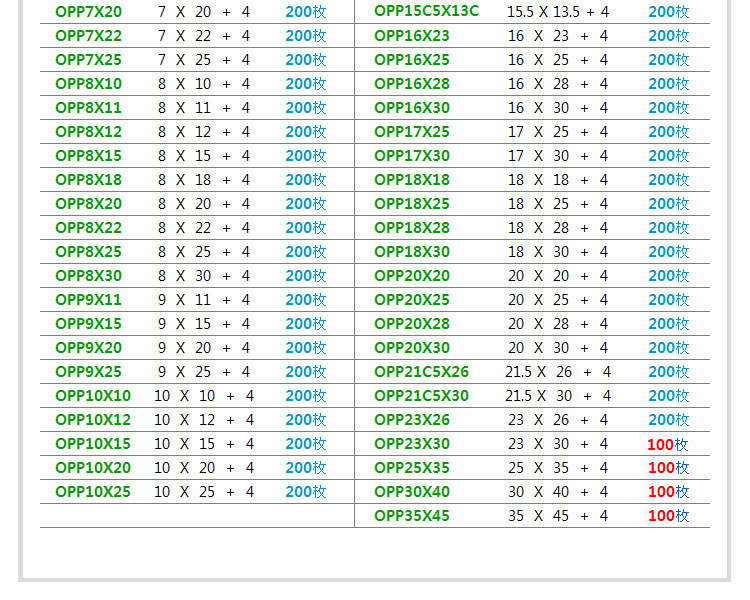Screen dimensions: 750x600
Task: Click the OPP21C5X26 product code
Action: (x=421, y=372)
